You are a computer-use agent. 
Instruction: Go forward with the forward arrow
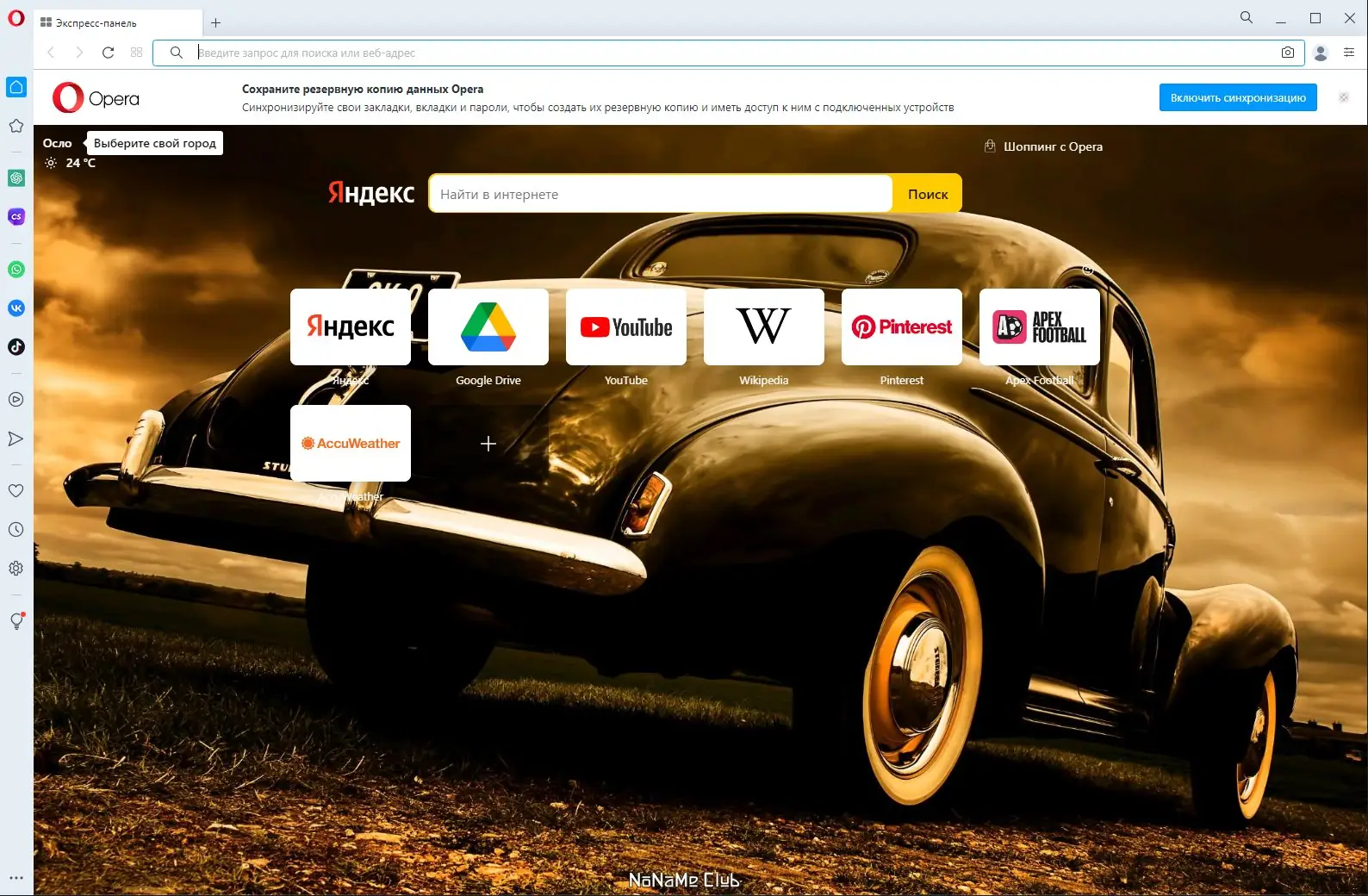click(x=79, y=53)
